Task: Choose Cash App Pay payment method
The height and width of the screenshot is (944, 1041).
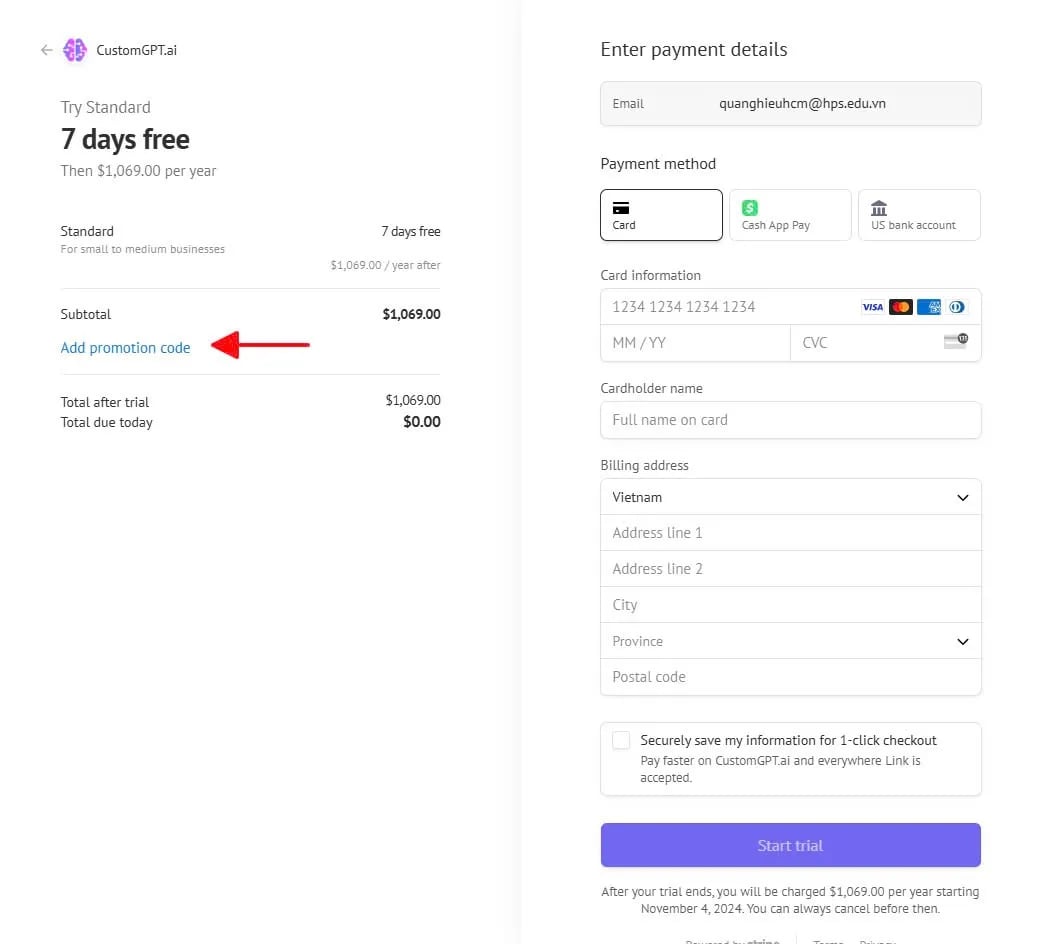Action: click(790, 215)
